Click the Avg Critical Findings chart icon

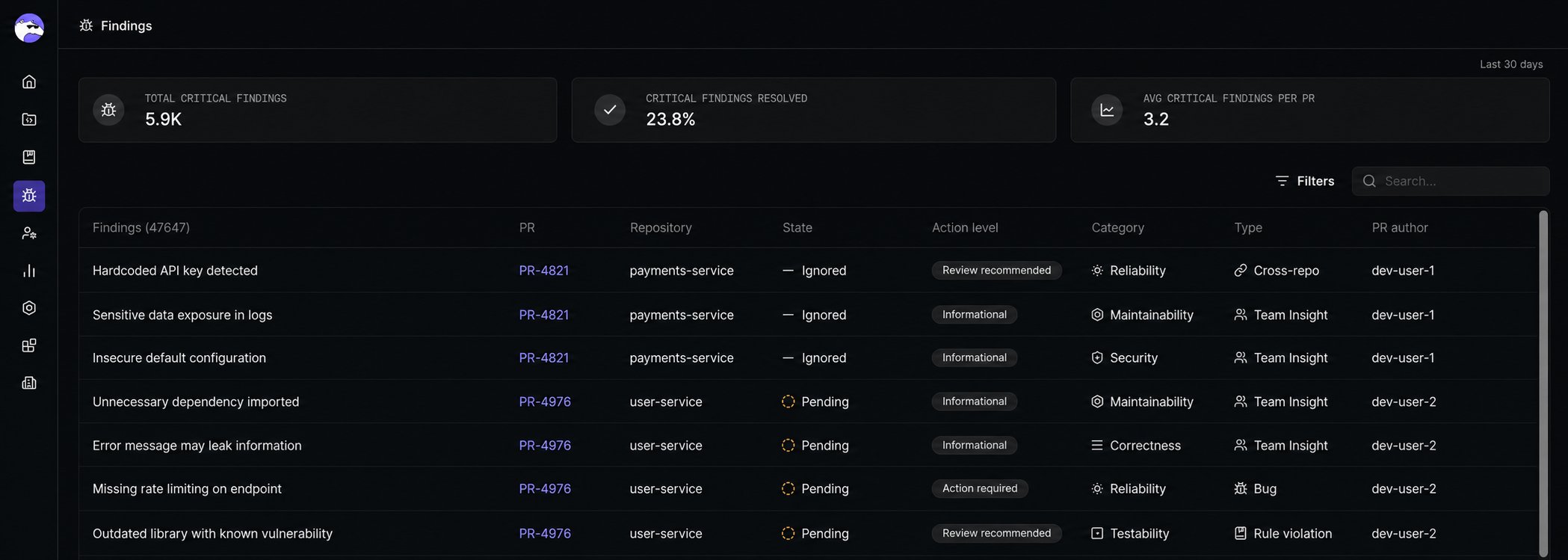click(x=1107, y=110)
